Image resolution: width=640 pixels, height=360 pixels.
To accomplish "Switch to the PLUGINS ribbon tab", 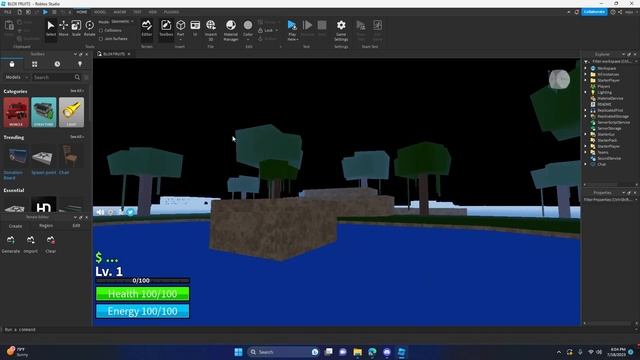I will pyautogui.click(x=171, y=12).
